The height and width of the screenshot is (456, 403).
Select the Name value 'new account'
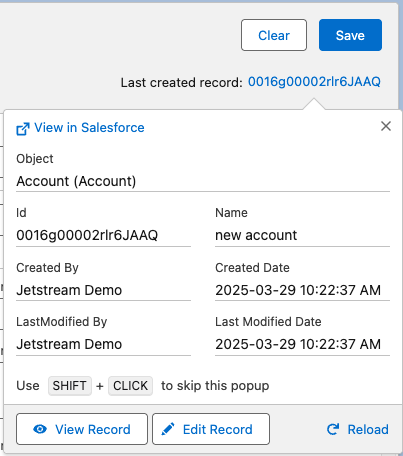(256, 235)
